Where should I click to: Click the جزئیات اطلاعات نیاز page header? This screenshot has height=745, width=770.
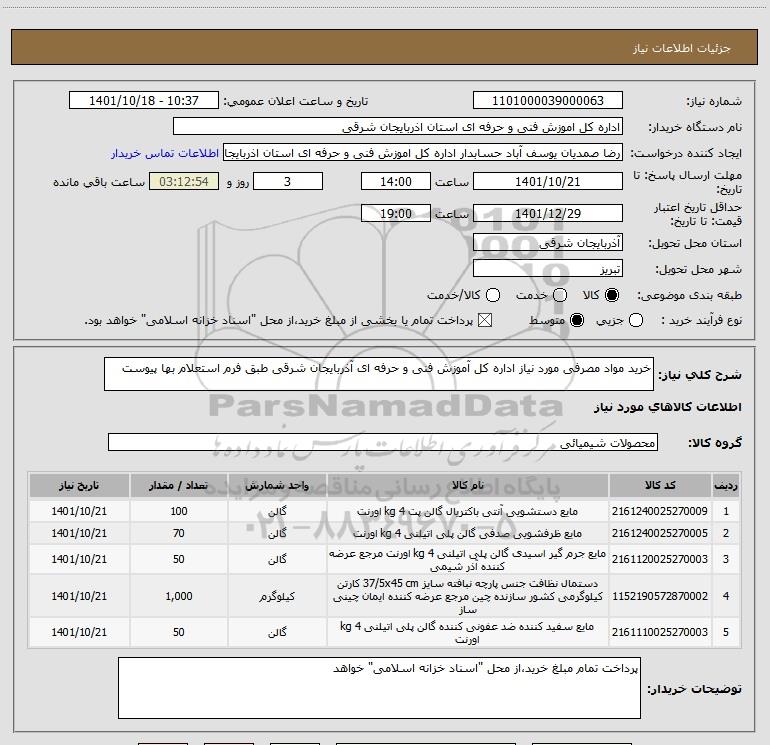pyautogui.click(x=681, y=48)
